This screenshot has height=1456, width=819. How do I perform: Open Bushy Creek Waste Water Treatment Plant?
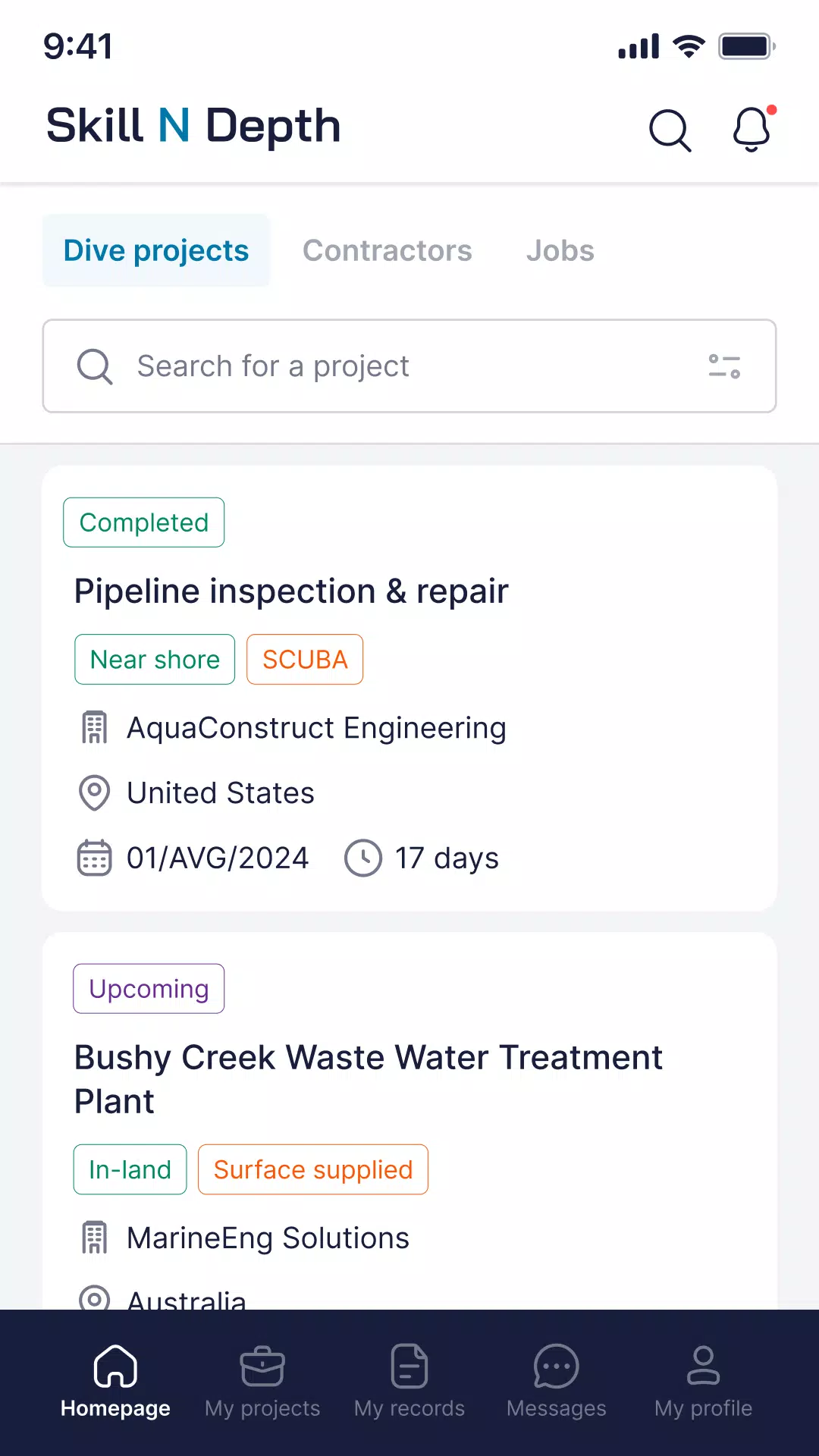[x=369, y=1079]
